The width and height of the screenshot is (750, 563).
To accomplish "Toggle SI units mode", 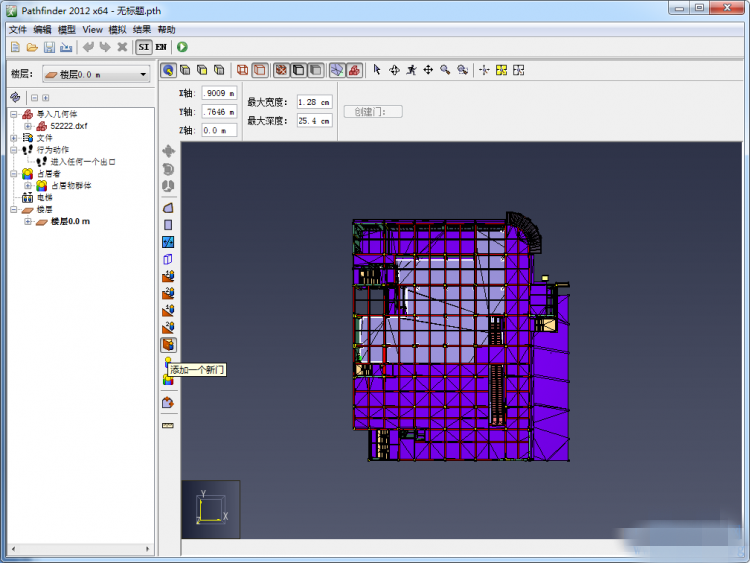I will (x=144, y=47).
